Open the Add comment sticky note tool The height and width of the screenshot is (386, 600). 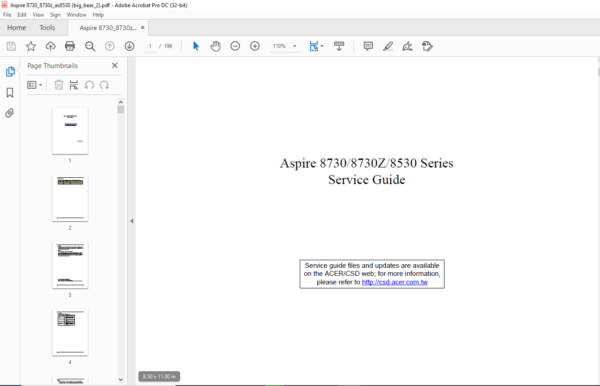368,46
